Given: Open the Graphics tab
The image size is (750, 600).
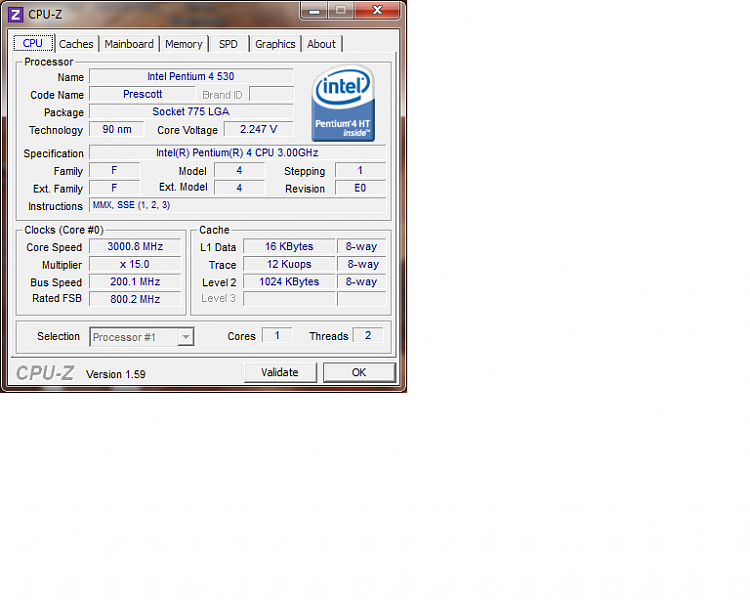Looking at the screenshot, I should coord(275,44).
